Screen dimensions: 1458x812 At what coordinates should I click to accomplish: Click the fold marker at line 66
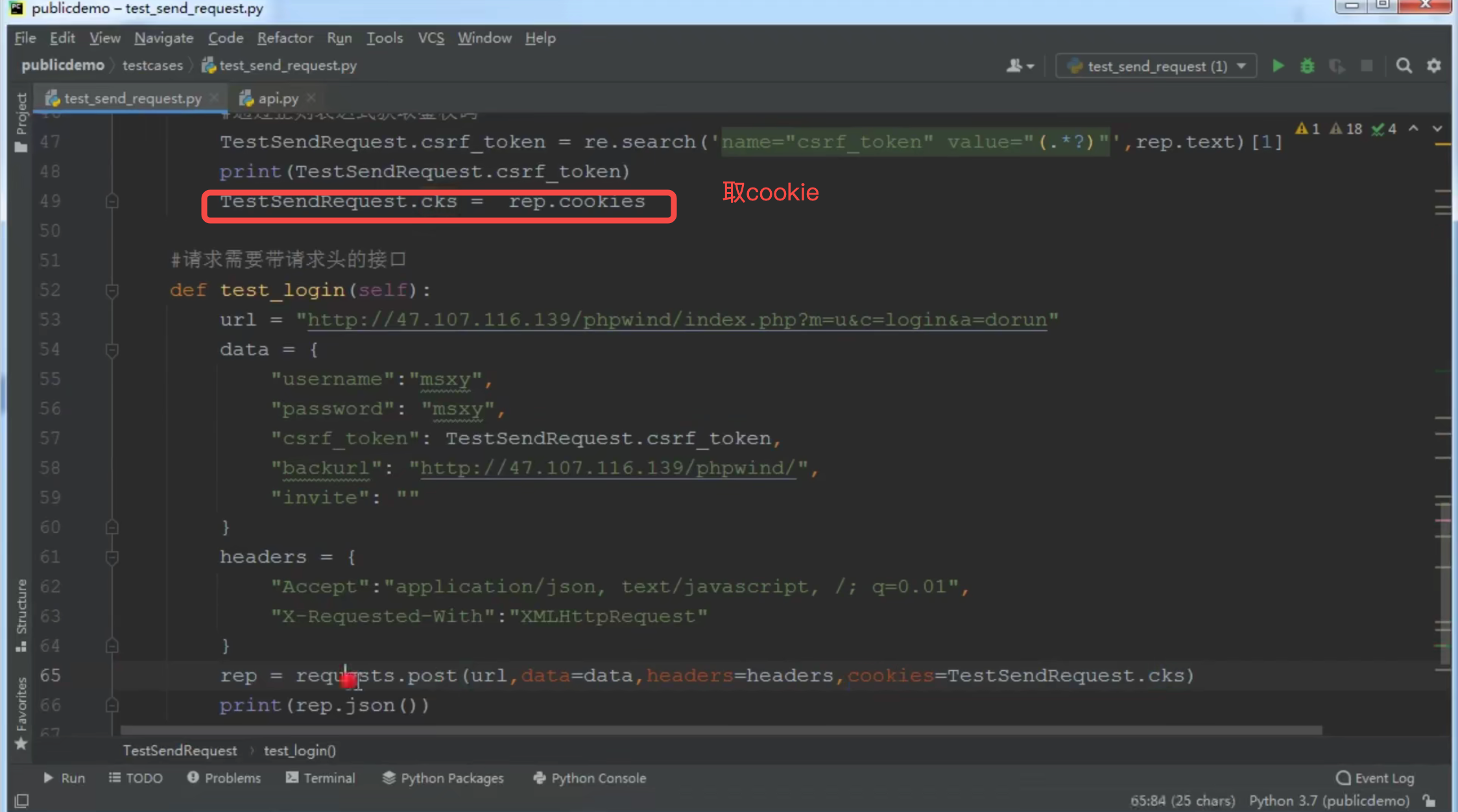click(x=112, y=705)
